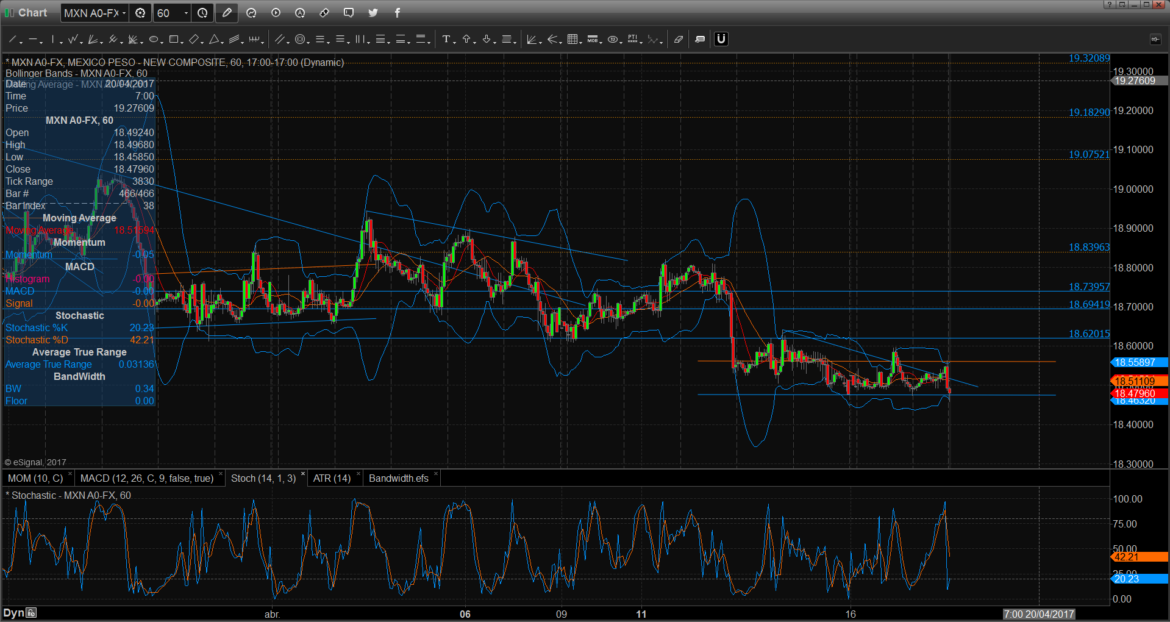This screenshot has width=1170, height=622.
Task: Select the ellipse drawing tool
Action: (x=153, y=39)
